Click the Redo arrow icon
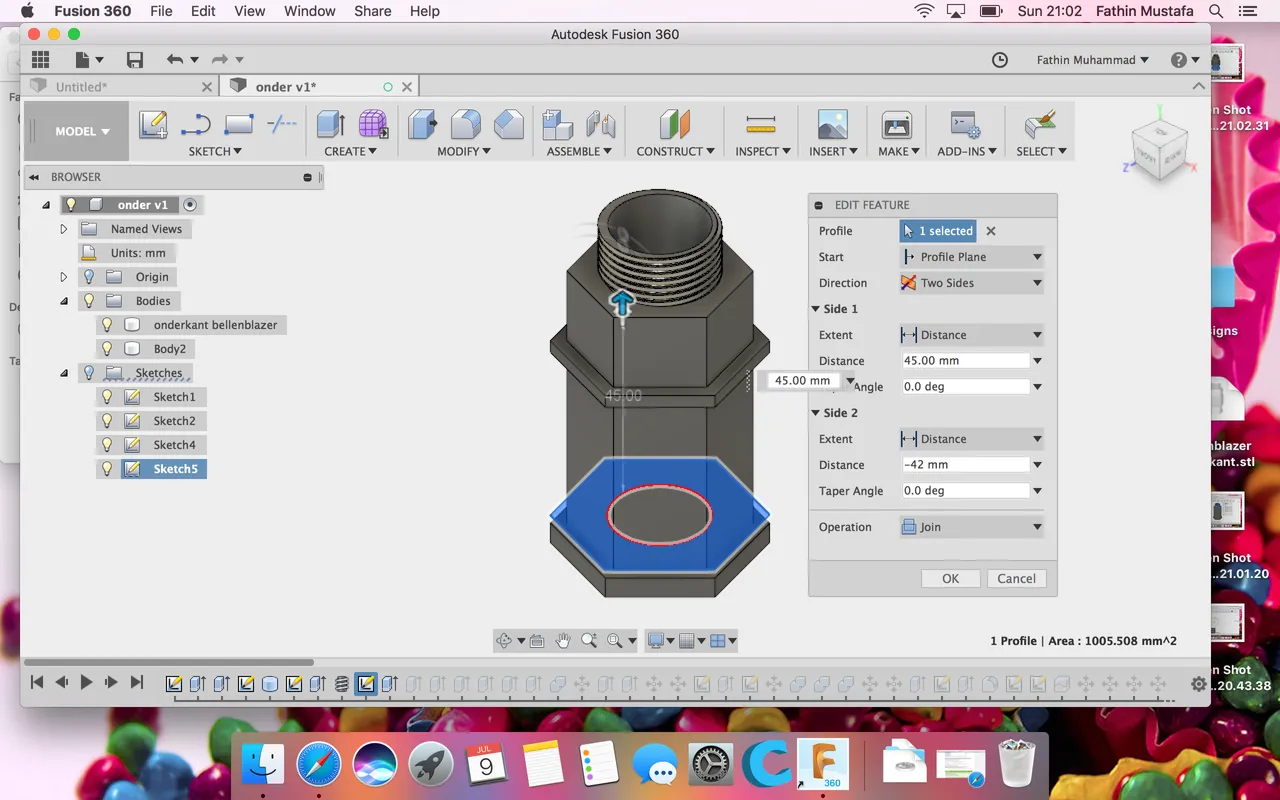Image resolution: width=1280 pixels, height=800 pixels. (x=220, y=60)
